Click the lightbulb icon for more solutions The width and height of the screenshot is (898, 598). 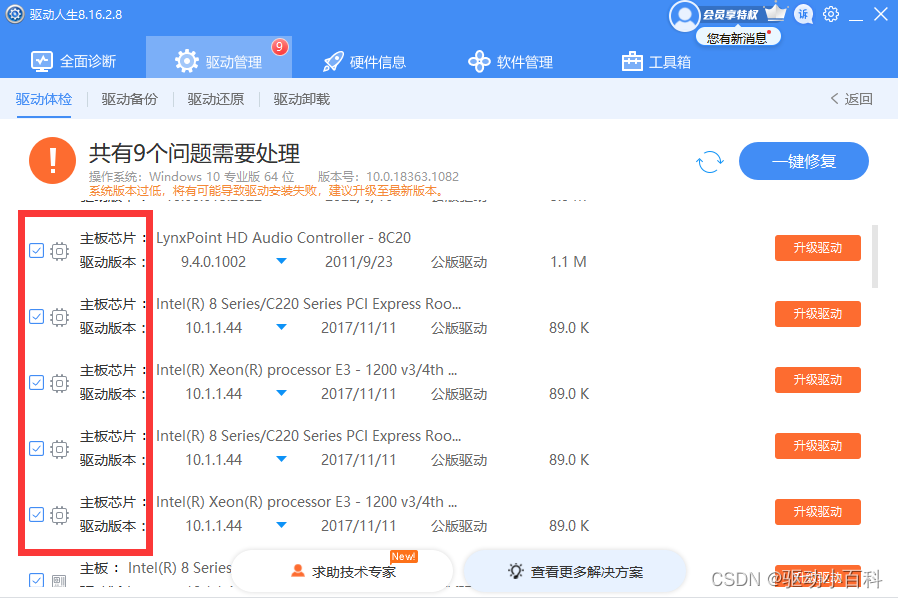pyautogui.click(x=515, y=571)
